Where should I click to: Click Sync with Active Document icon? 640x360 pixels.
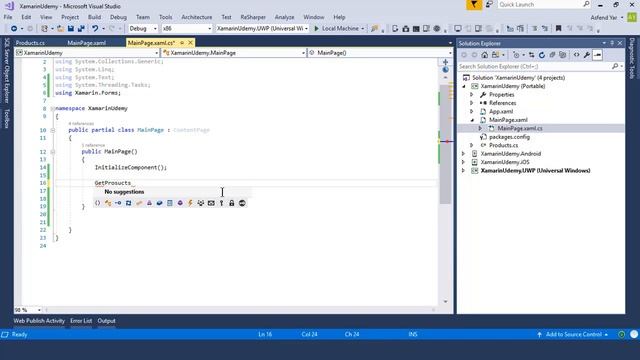coord(531,55)
